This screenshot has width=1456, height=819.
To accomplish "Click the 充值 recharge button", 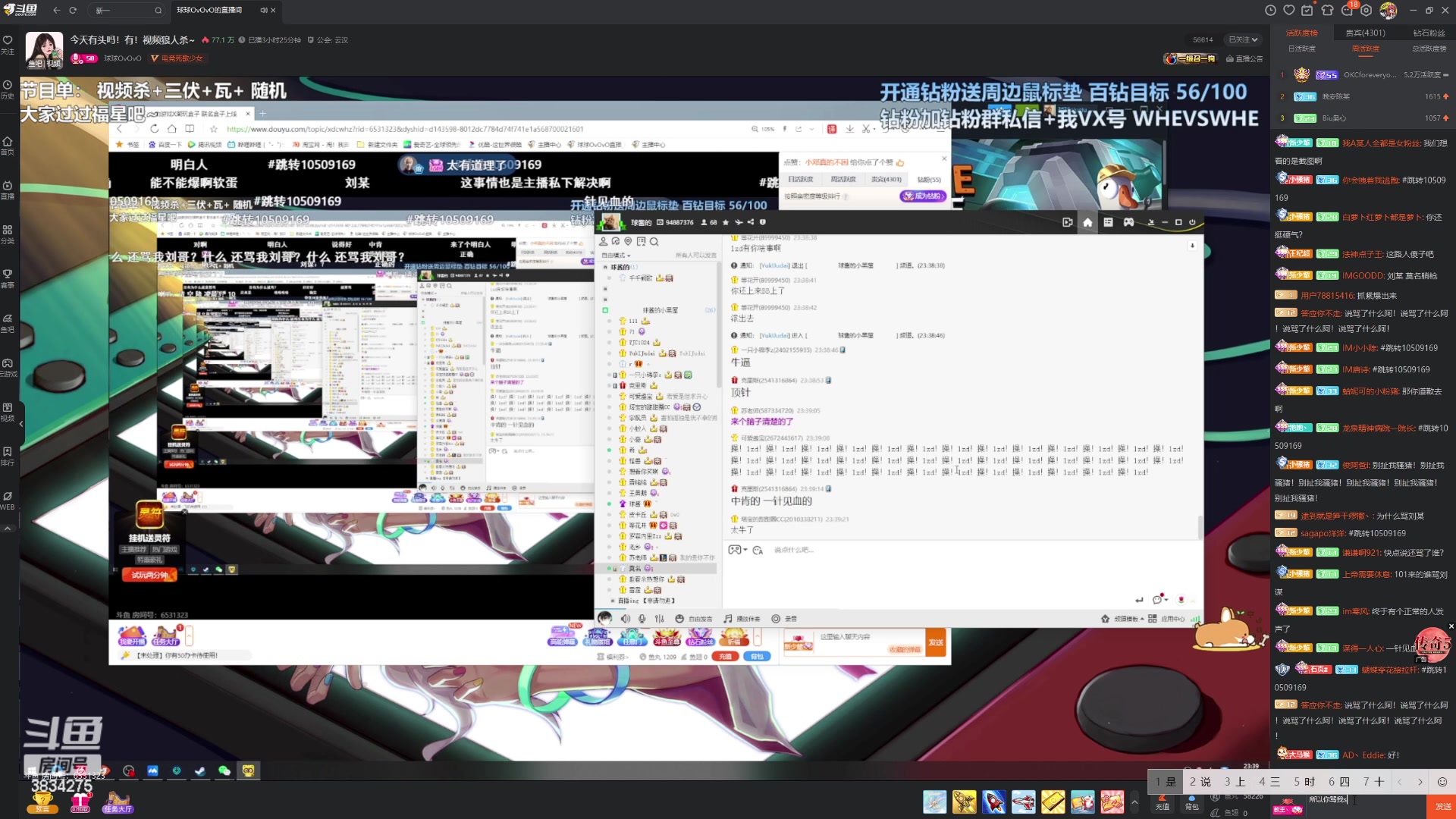I will 1163,802.
